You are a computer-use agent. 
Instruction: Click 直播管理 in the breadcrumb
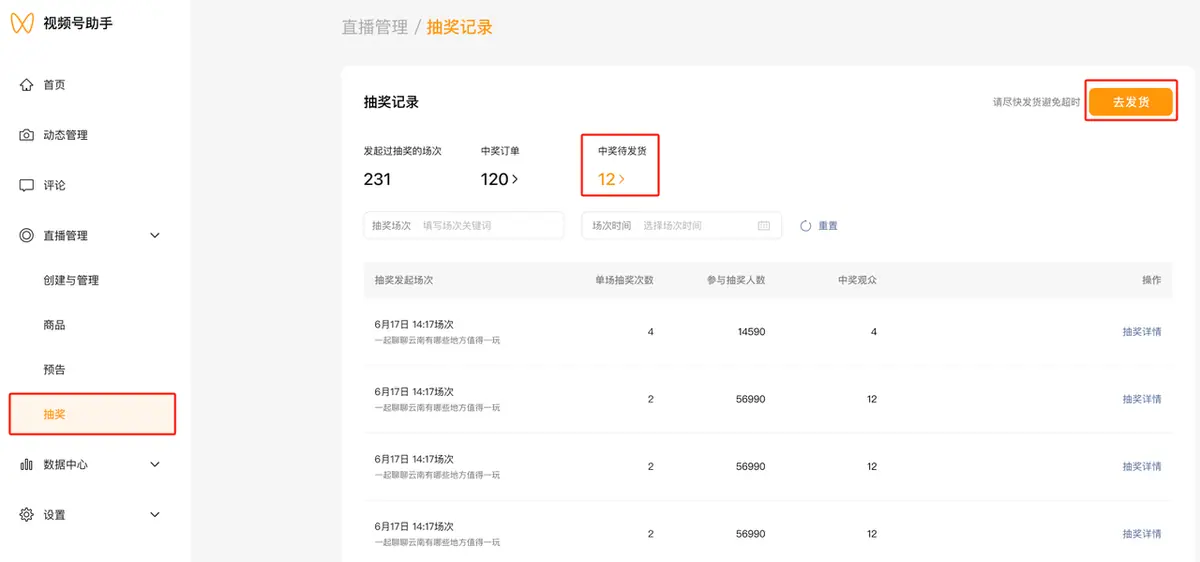[x=375, y=27]
